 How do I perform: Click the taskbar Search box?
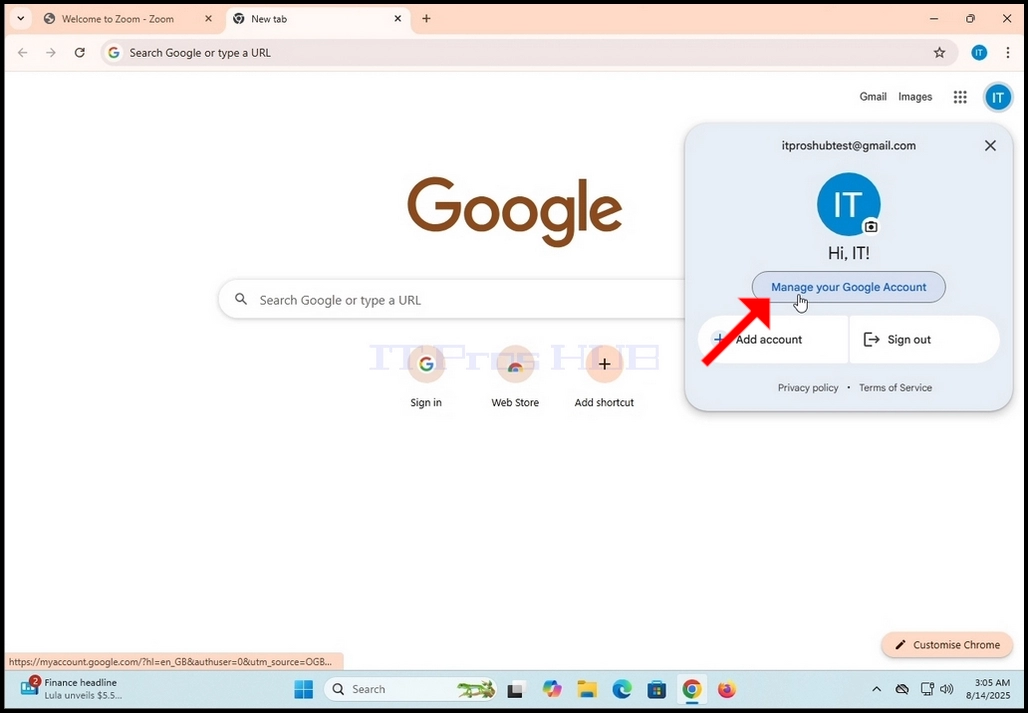410,689
